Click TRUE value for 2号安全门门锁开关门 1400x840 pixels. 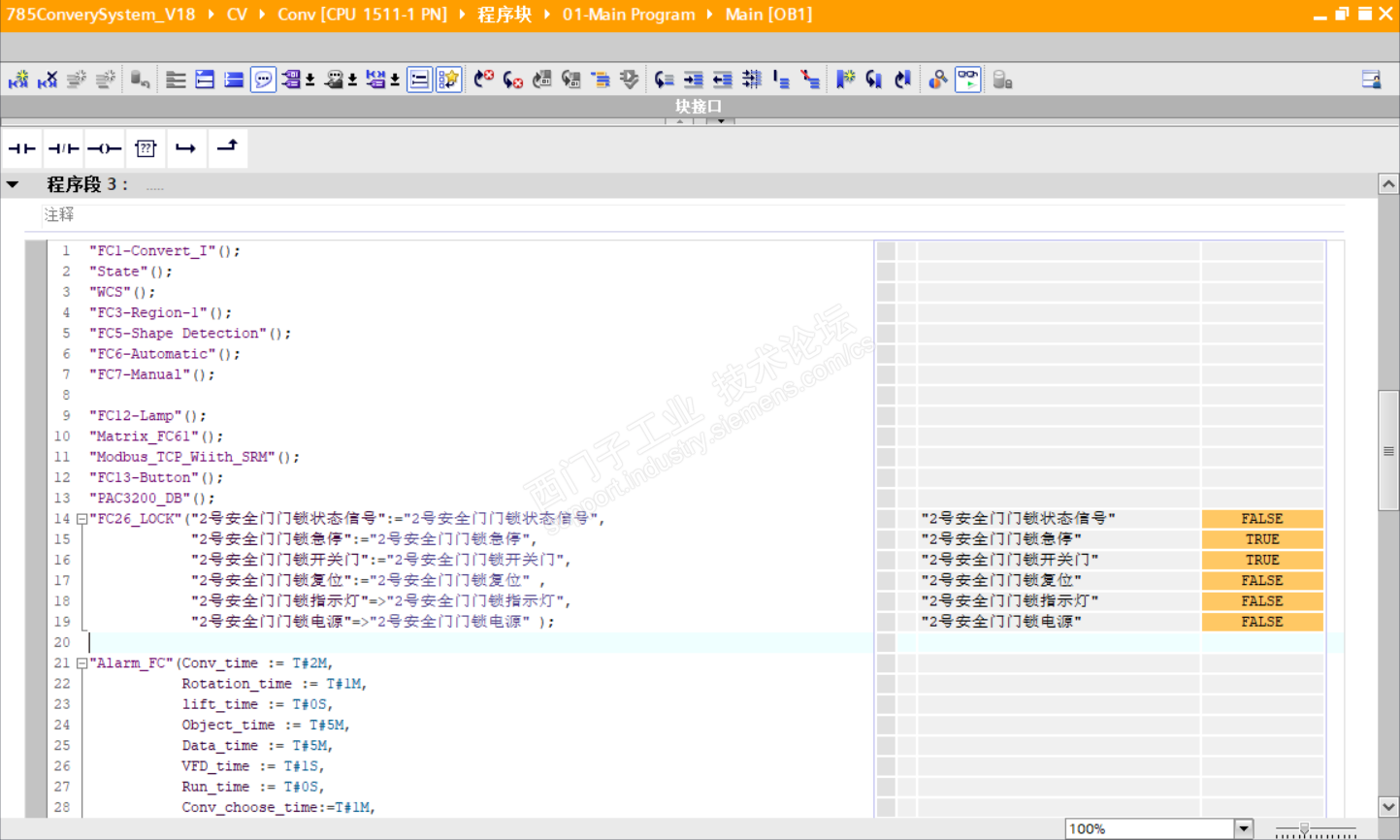click(1262, 560)
